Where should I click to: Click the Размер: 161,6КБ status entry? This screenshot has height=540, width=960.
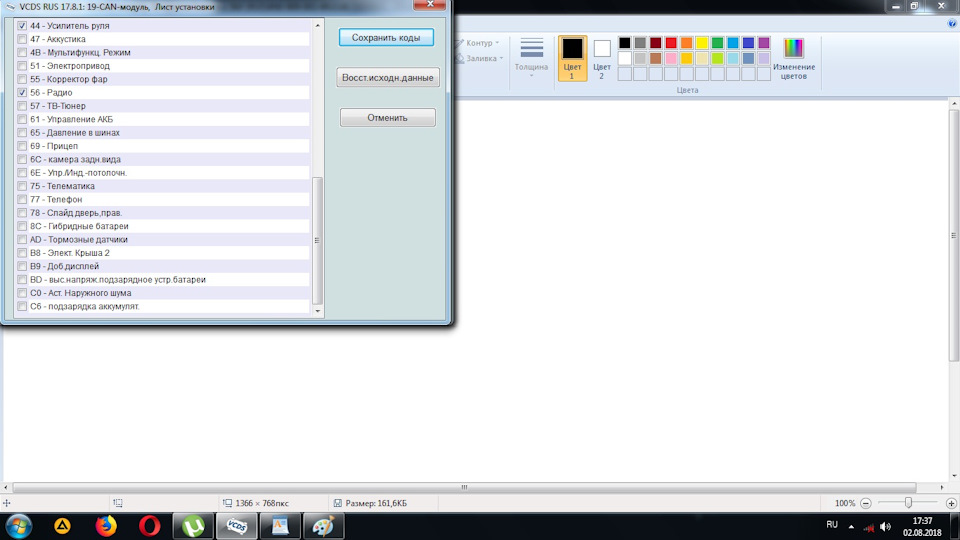point(370,503)
